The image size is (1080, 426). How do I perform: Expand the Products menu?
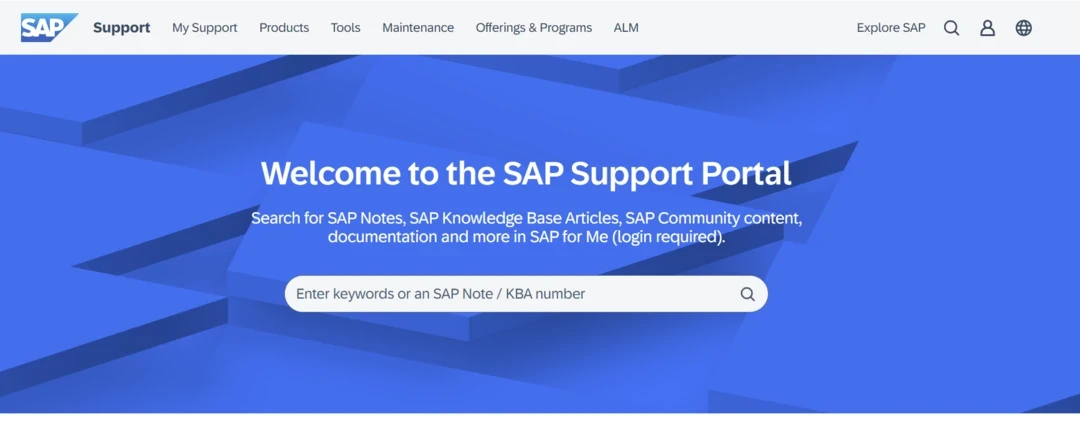(284, 28)
